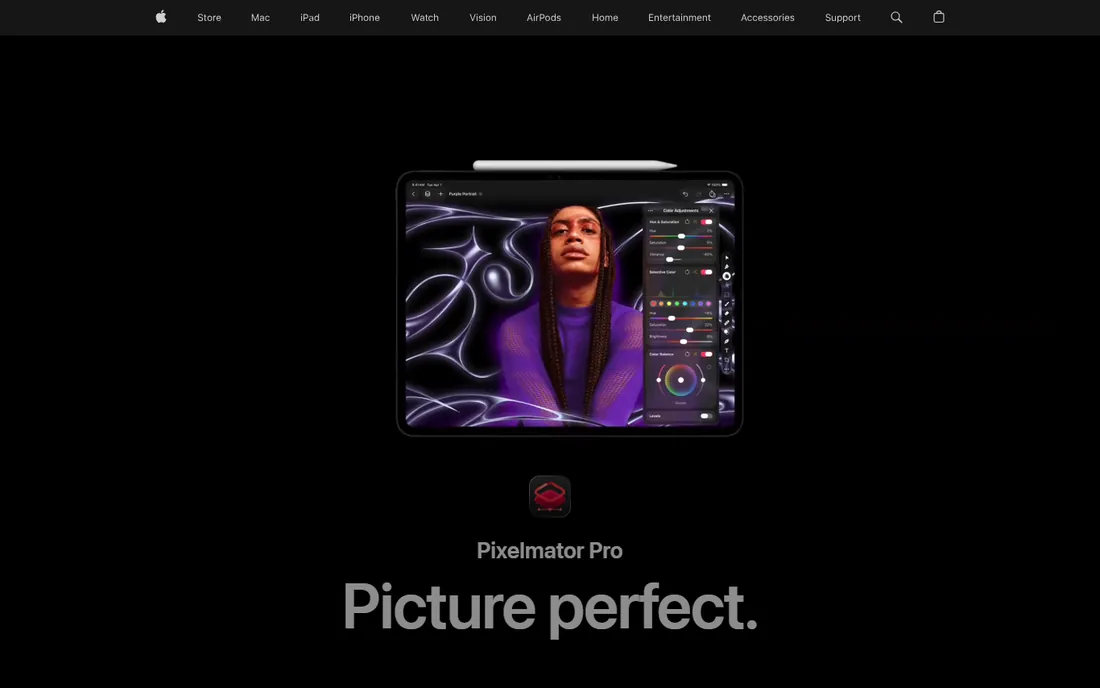Click the Pixelmator Pro title text

tap(549, 551)
